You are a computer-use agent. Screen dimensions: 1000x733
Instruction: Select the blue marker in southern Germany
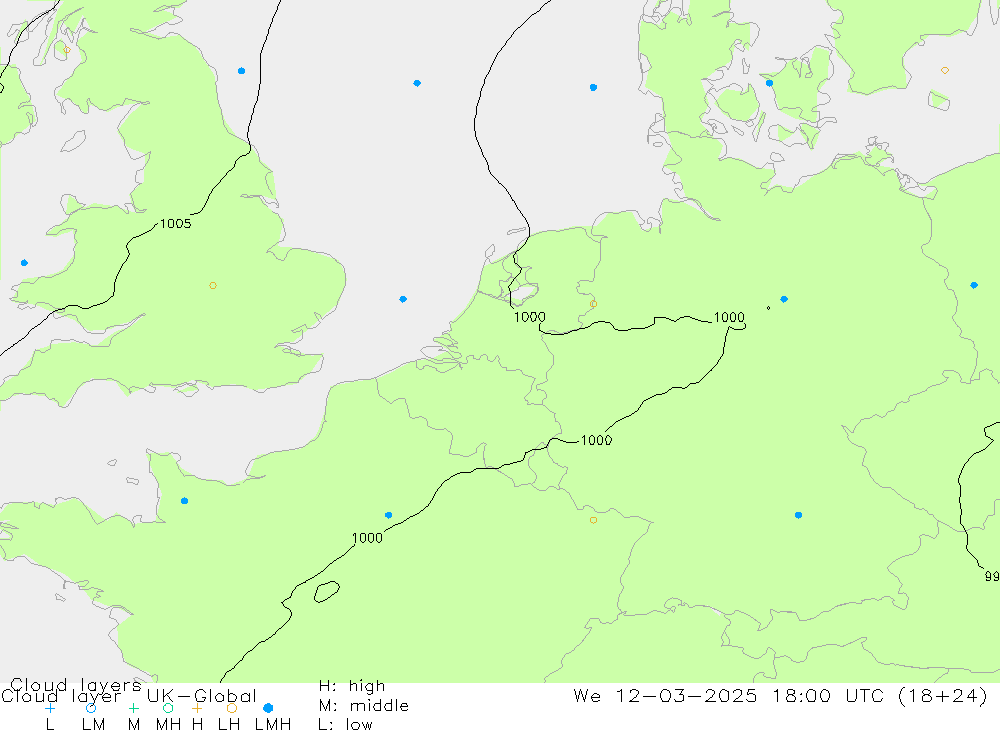[798, 515]
